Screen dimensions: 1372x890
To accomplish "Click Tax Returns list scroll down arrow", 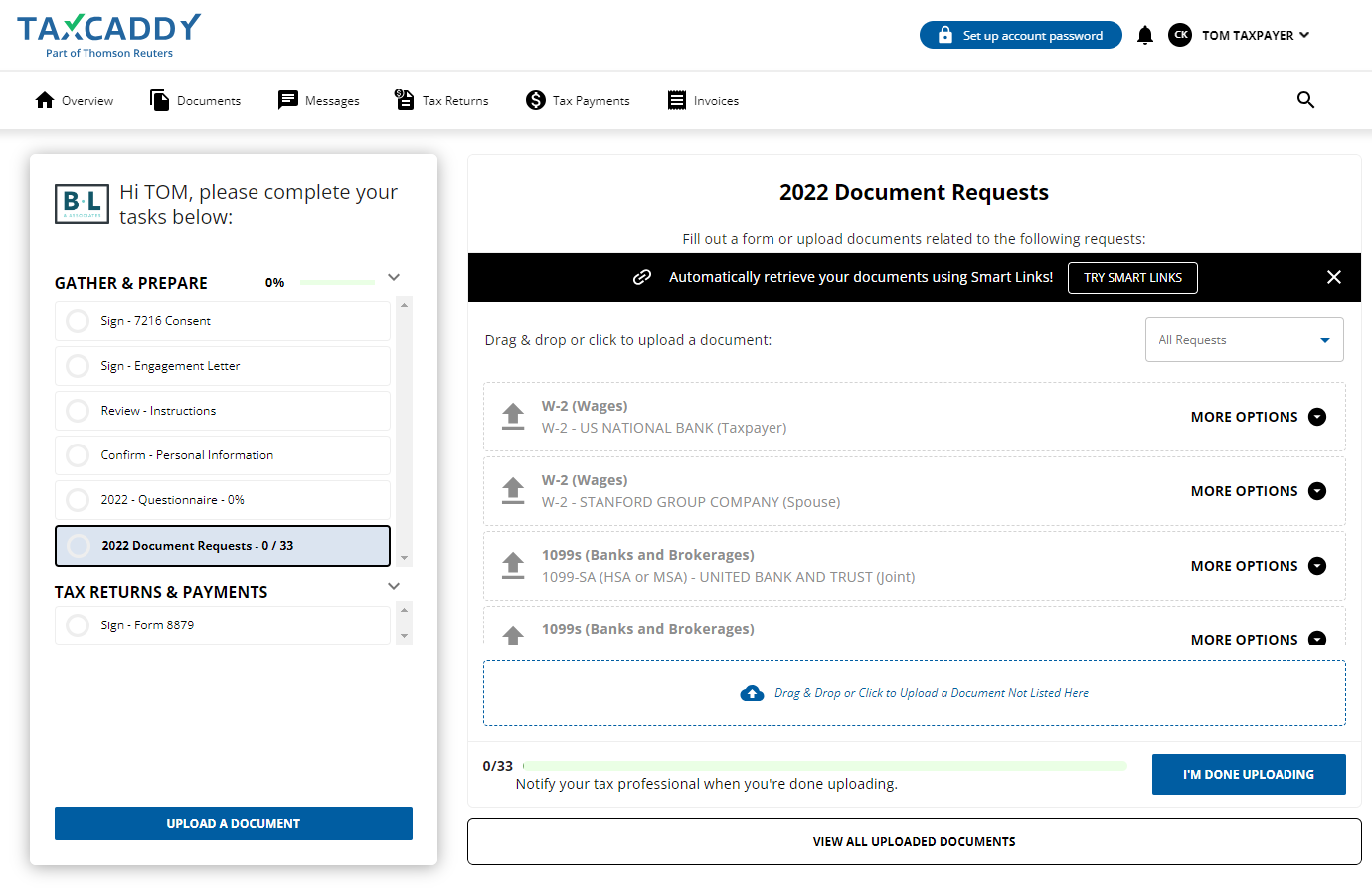I will [404, 636].
